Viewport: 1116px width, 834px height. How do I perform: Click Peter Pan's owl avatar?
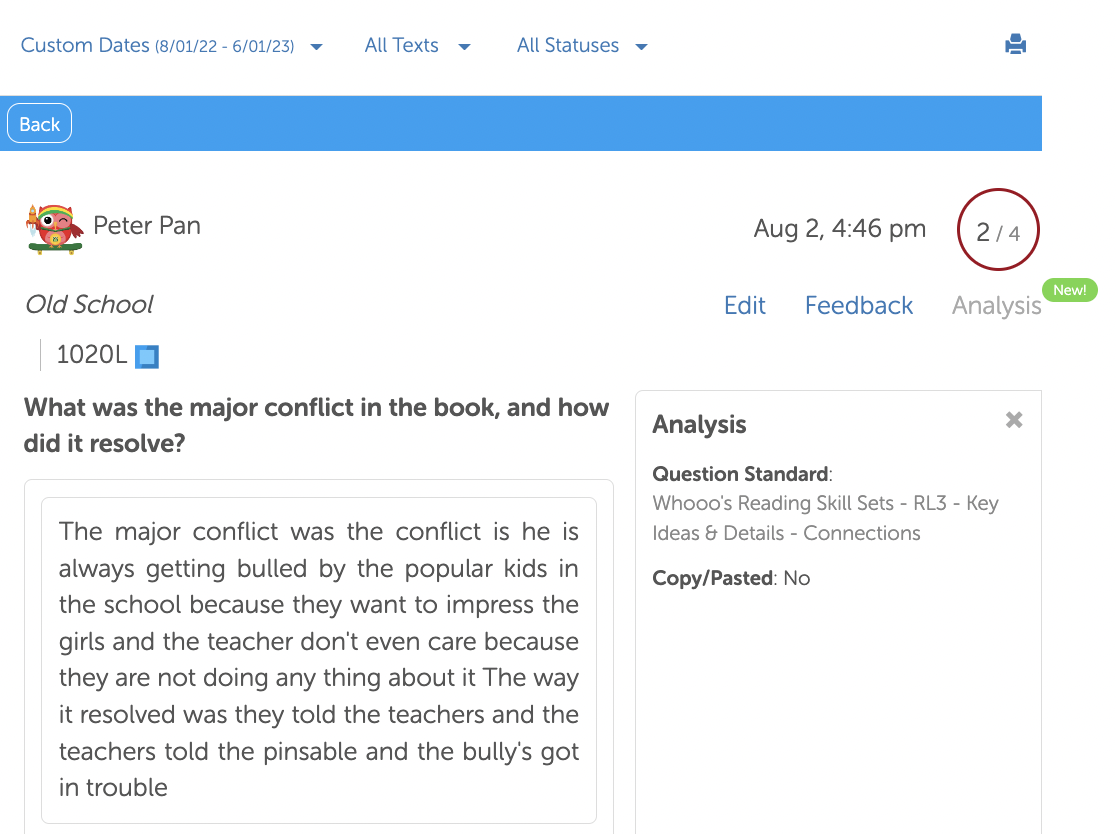point(54,228)
